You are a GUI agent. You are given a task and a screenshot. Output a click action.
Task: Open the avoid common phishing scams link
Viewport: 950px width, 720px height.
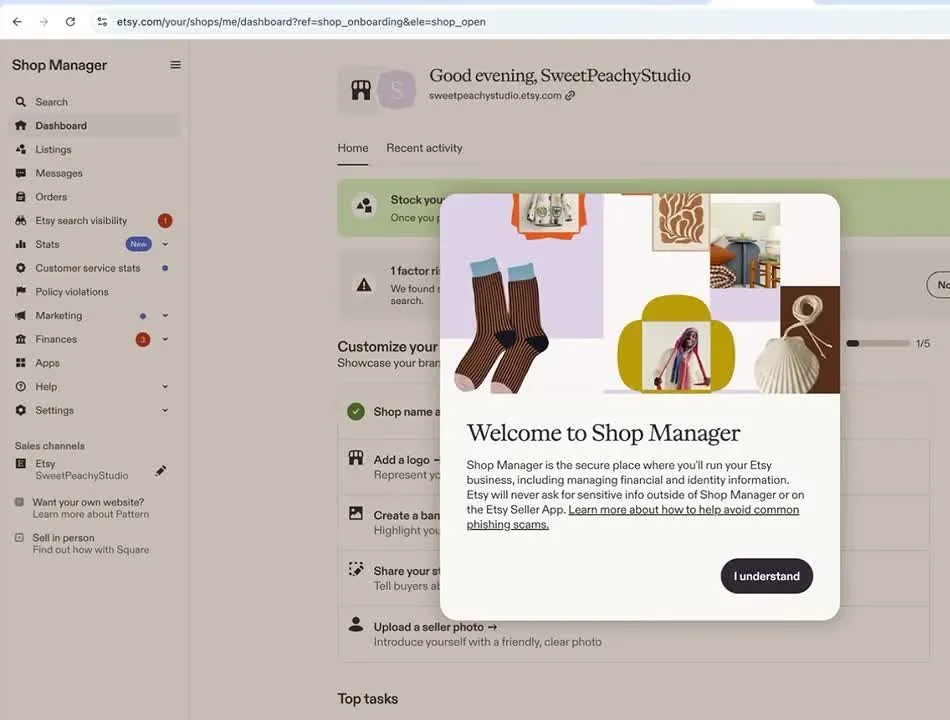pyautogui.click(x=633, y=517)
